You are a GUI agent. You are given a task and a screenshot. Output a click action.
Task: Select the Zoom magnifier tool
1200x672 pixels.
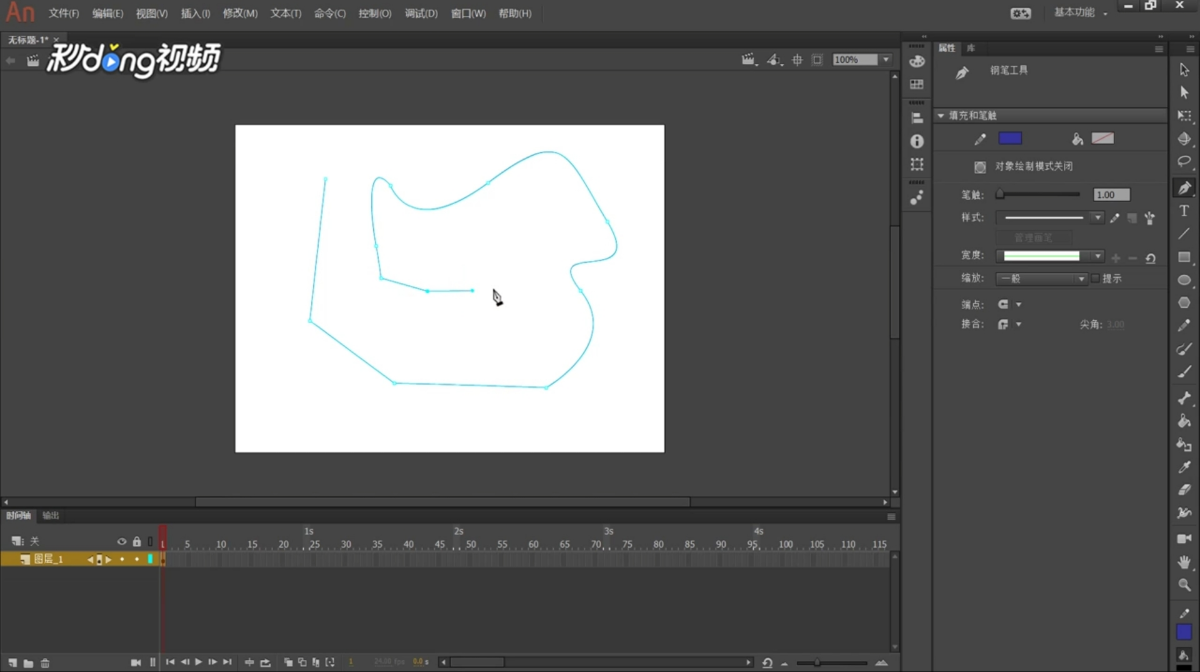pos(1184,585)
